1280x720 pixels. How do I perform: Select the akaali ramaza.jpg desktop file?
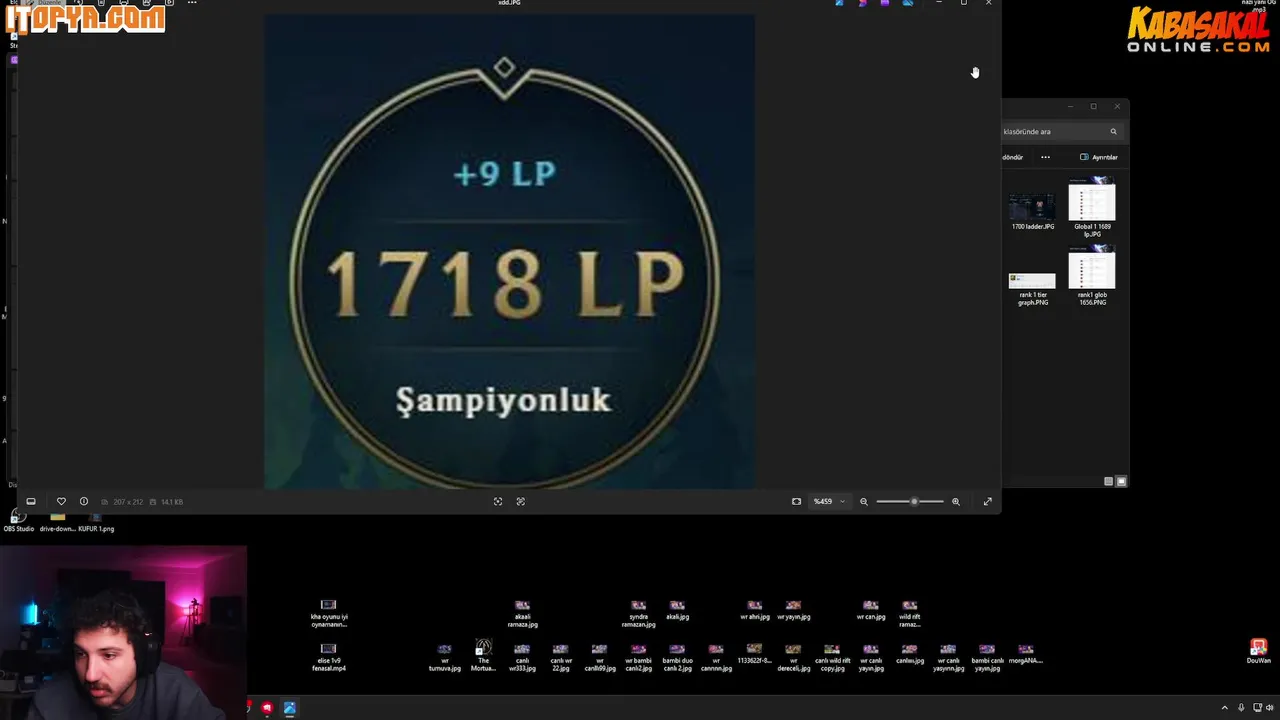coord(522,614)
